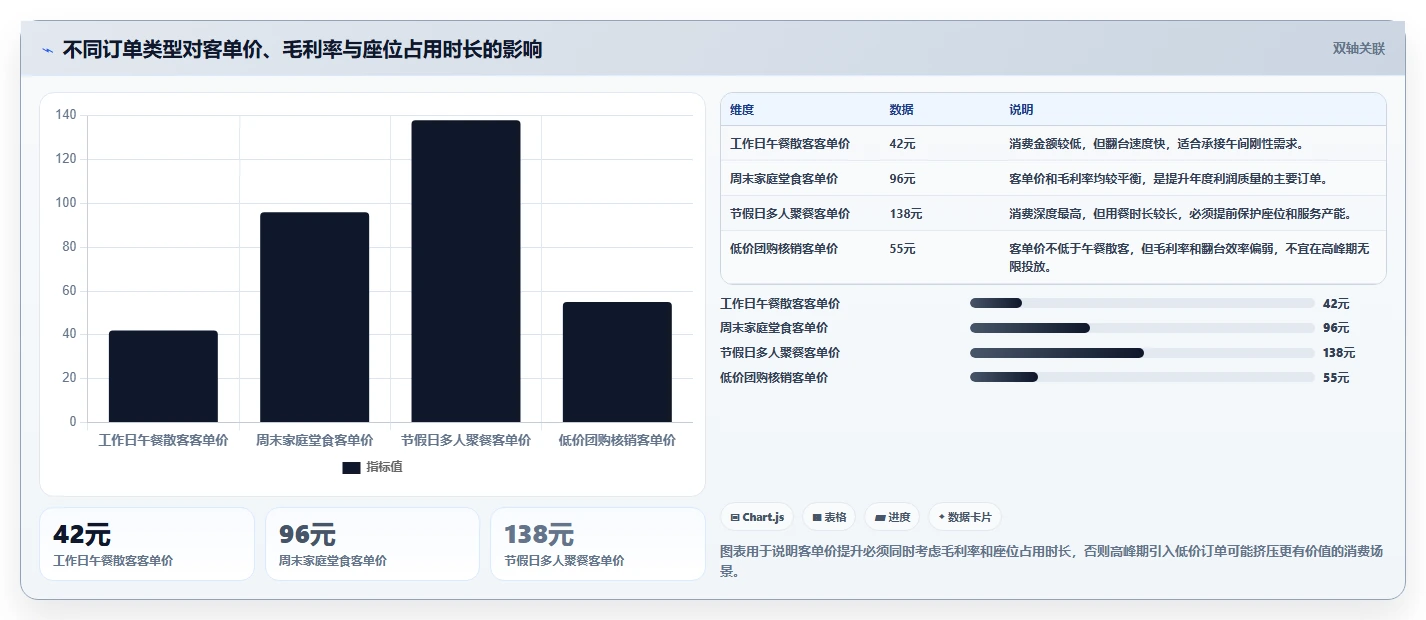Click the 说明 column header
1426x620 pixels.
coord(1021,110)
